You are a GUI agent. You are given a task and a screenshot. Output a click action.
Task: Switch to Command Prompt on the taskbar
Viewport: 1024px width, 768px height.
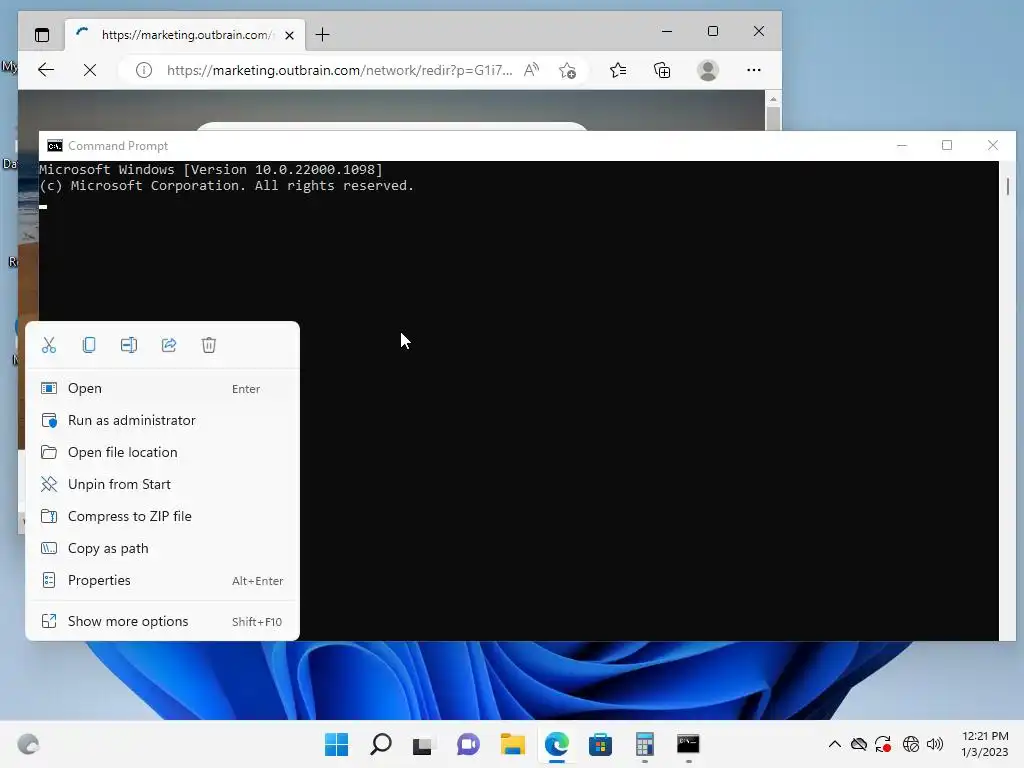688,744
